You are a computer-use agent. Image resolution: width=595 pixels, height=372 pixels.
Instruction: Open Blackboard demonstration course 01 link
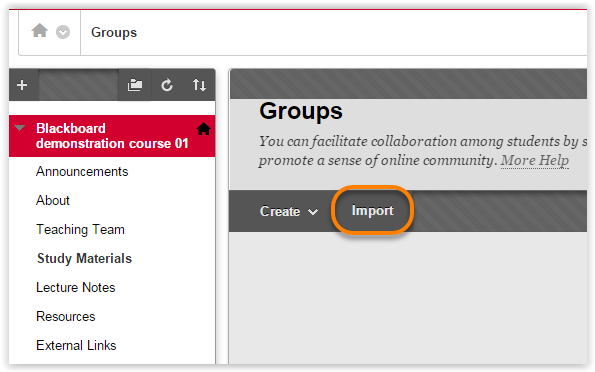pyautogui.click(x=112, y=136)
